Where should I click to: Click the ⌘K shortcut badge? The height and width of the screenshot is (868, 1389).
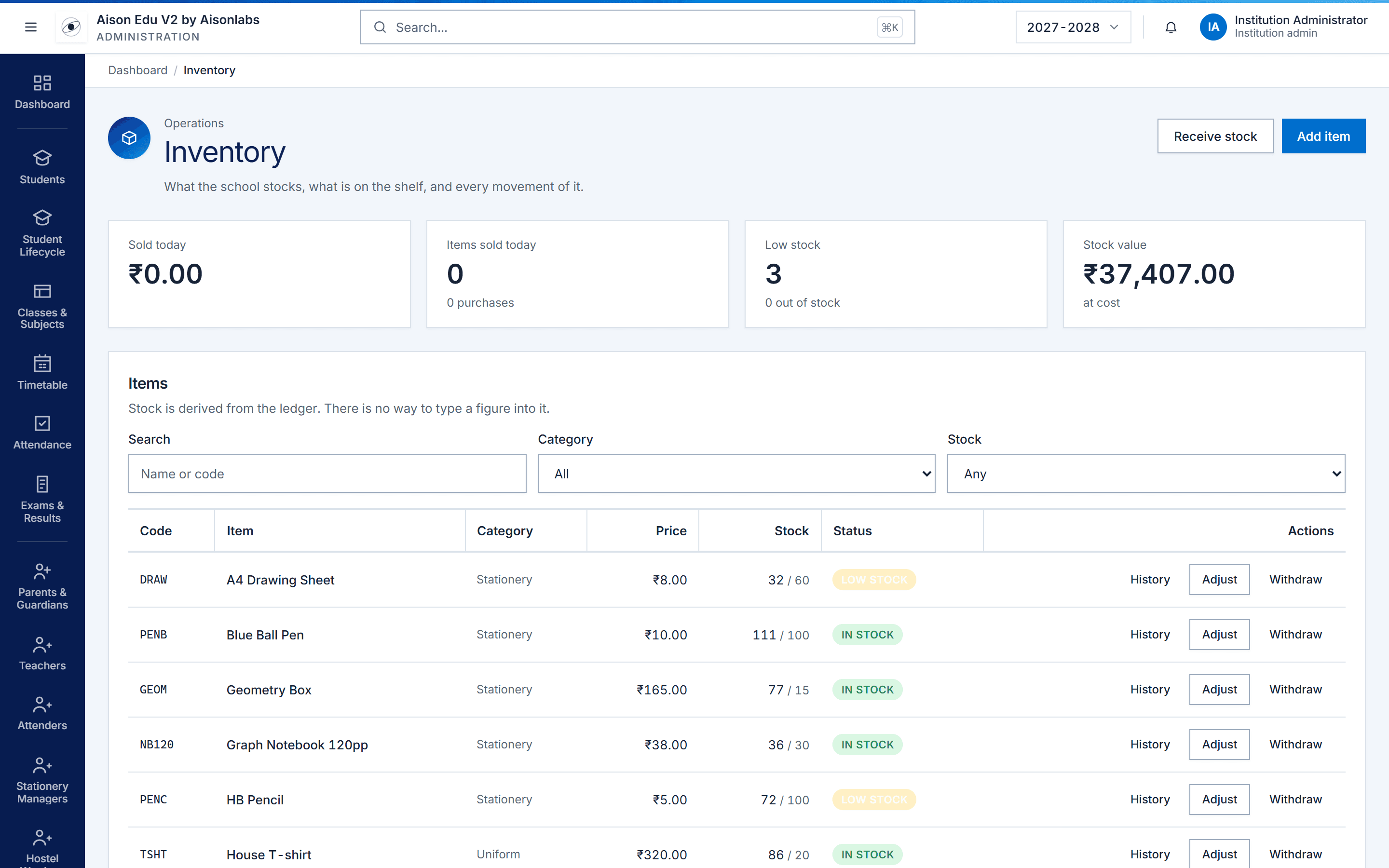click(x=889, y=27)
